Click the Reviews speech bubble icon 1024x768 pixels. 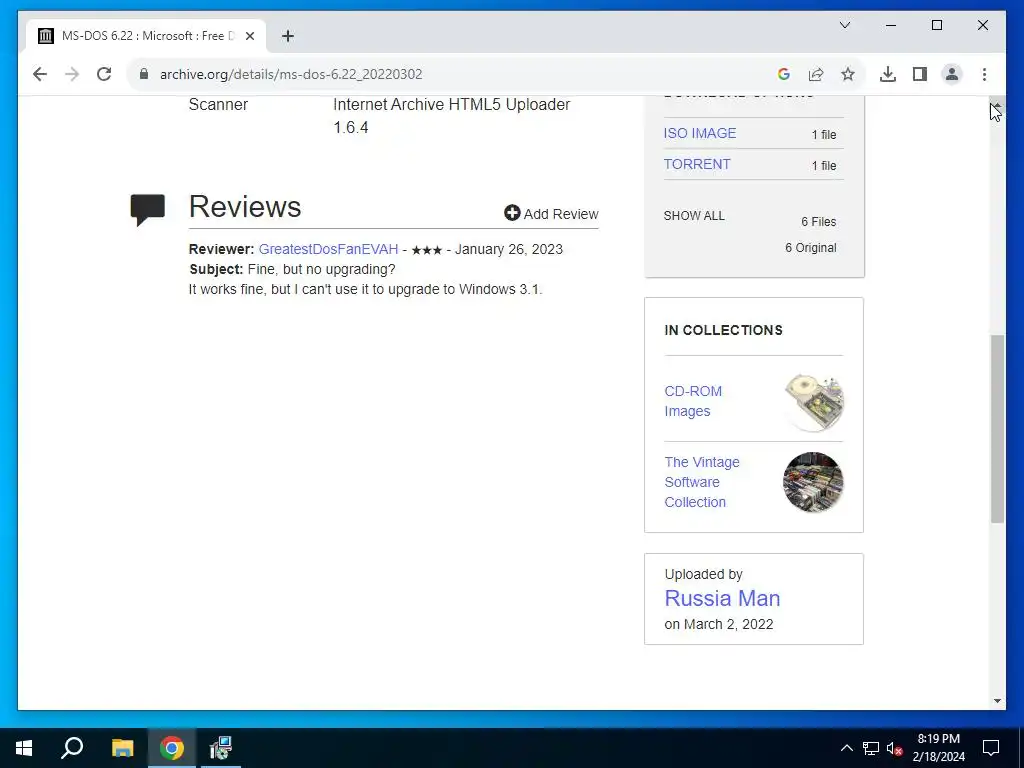click(x=148, y=210)
